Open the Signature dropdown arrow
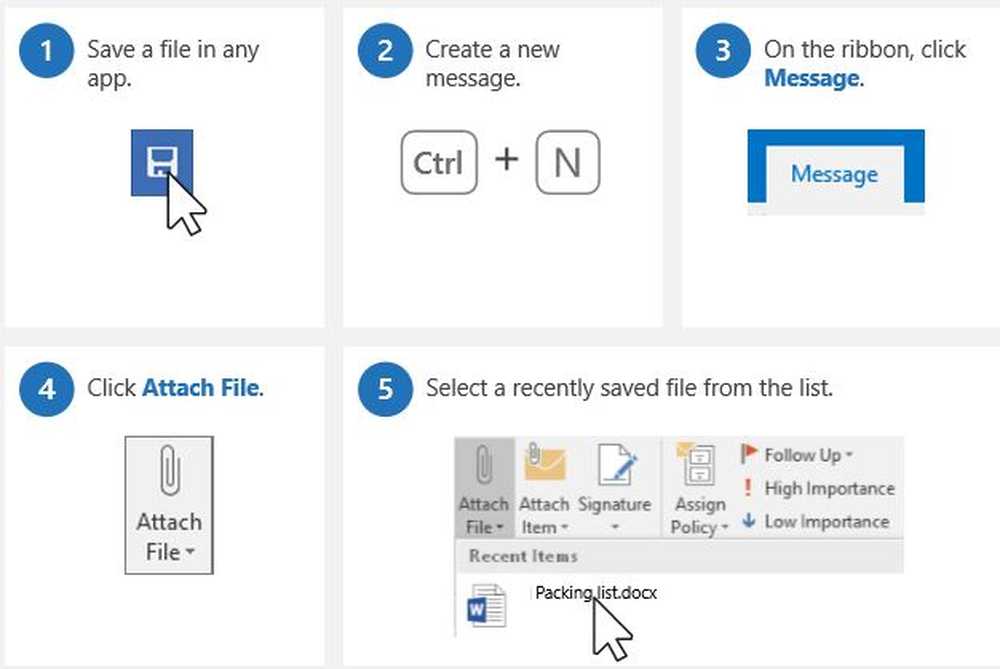This screenshot has height=669, width=1000. pos(615,527)
